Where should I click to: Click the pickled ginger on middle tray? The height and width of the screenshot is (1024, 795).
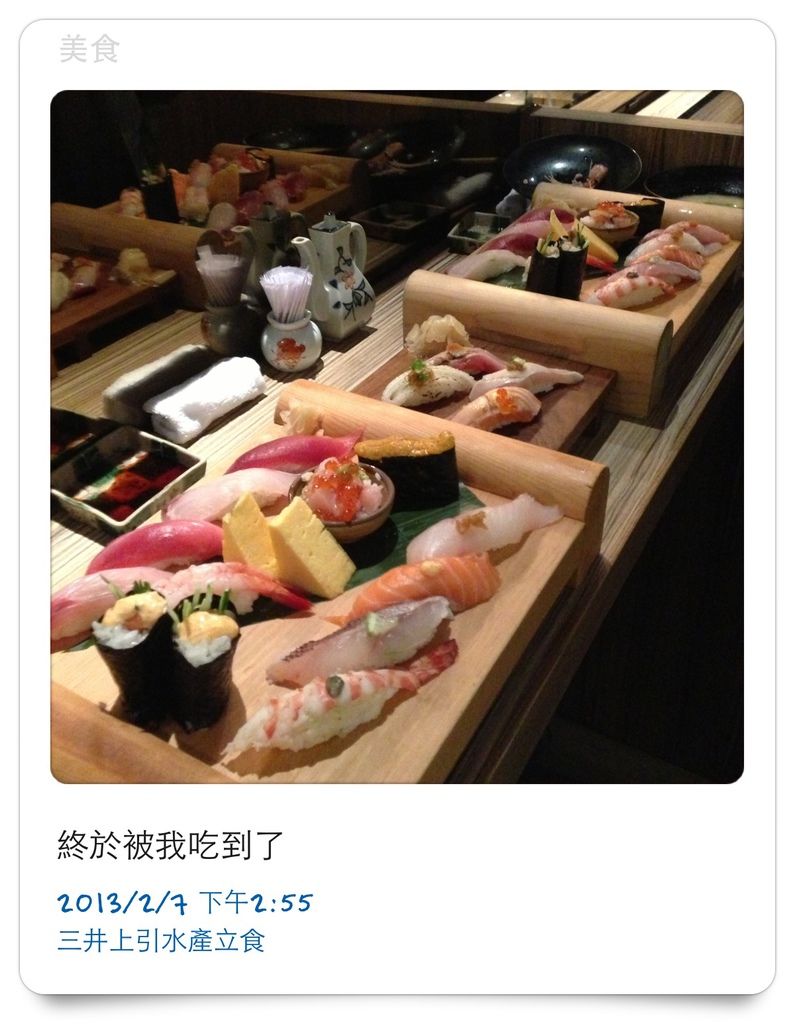436,333
